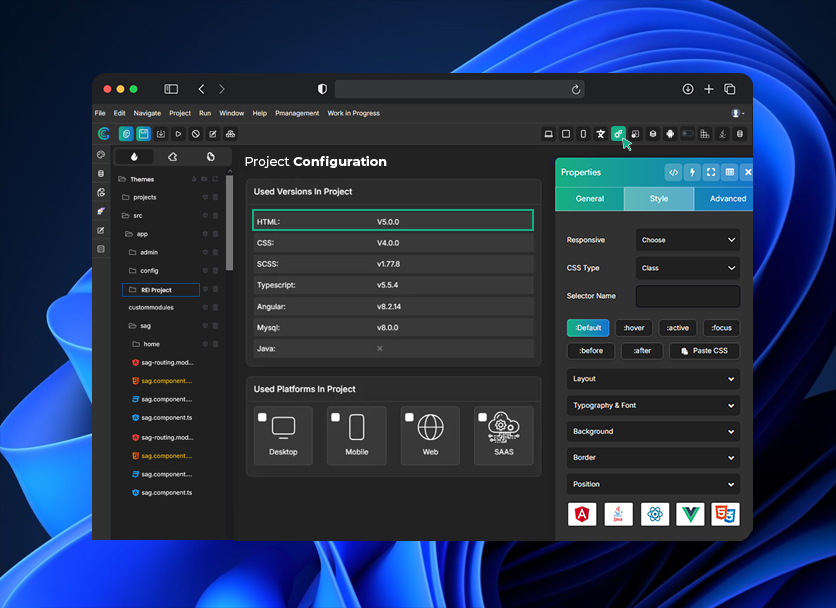Open the palette icon in left sidebar
This screenshot has width=836, height=608.
coord(101,155)
